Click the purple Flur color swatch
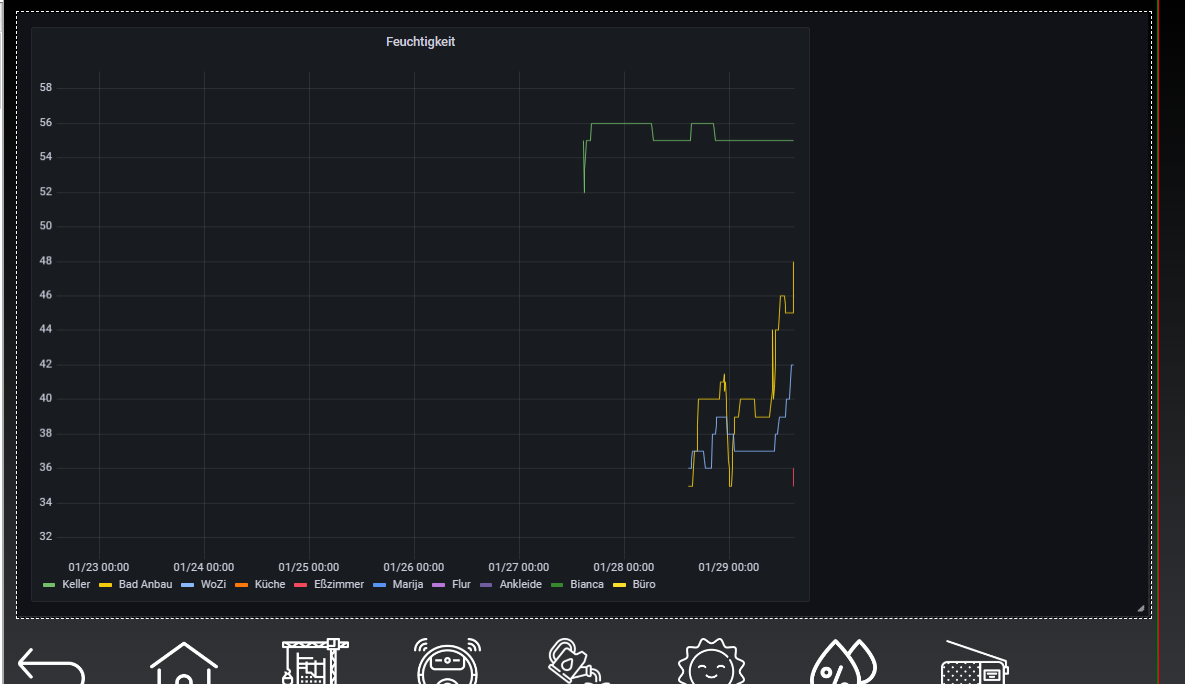 click(x=438, y=586)
